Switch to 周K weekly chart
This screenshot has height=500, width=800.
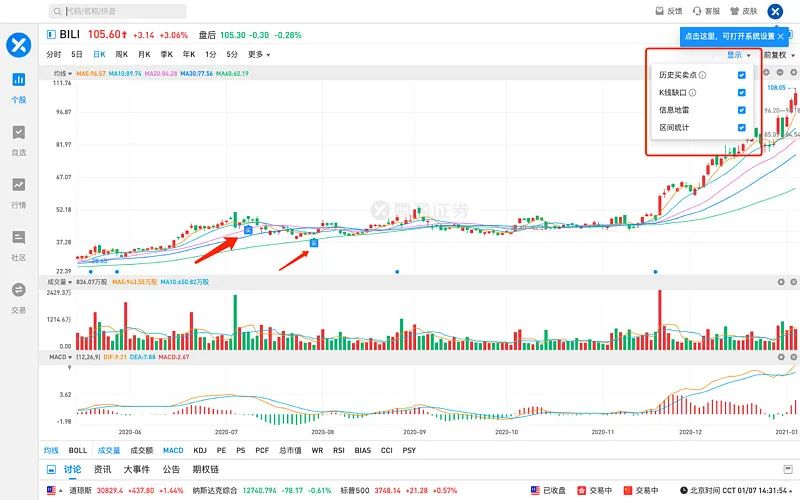coord(121,54)
